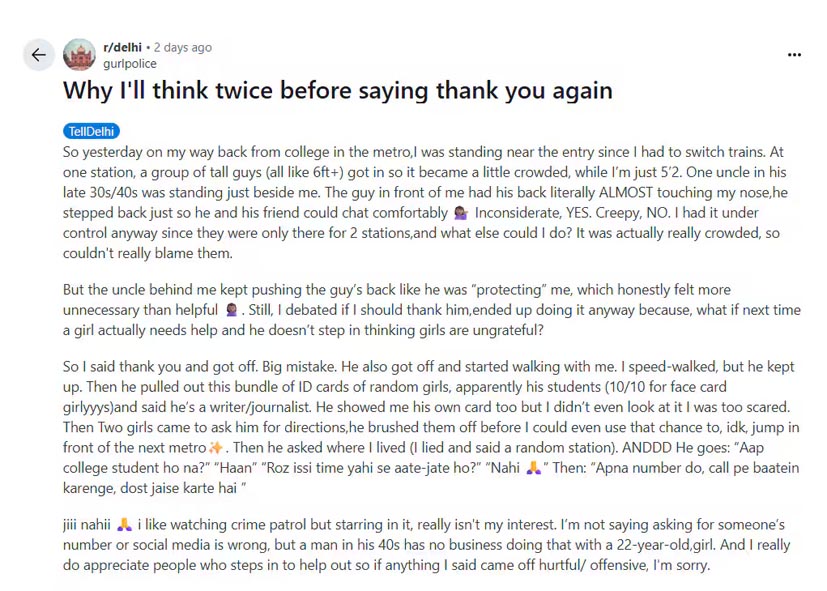Go to the r/delhi subreddit link
The width and height of the screenshot is (827, 591).
coord(122,47)
